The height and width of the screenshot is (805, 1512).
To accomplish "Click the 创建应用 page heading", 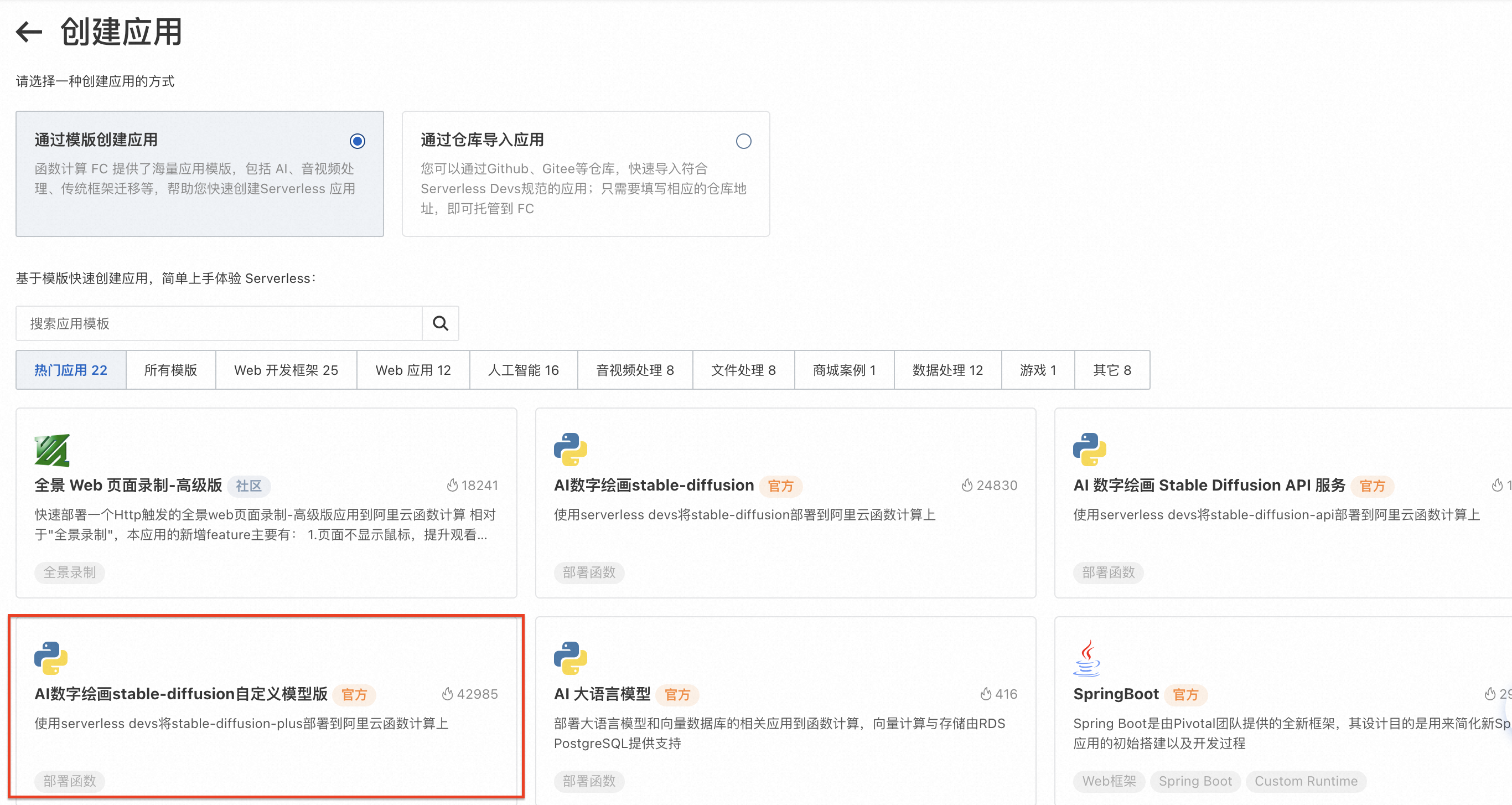I will click(122, 32).
